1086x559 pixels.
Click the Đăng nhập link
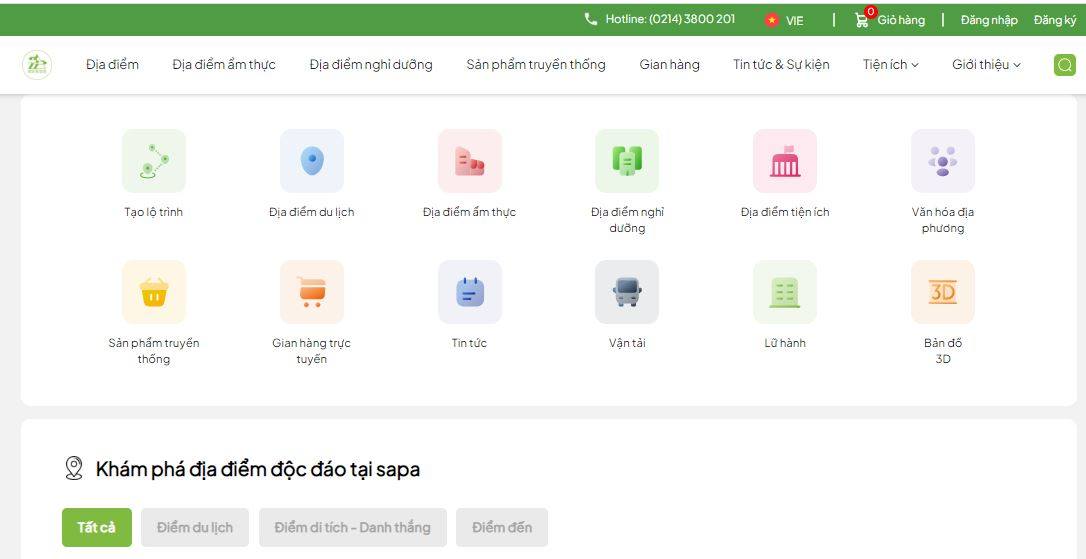pos(989,20)
